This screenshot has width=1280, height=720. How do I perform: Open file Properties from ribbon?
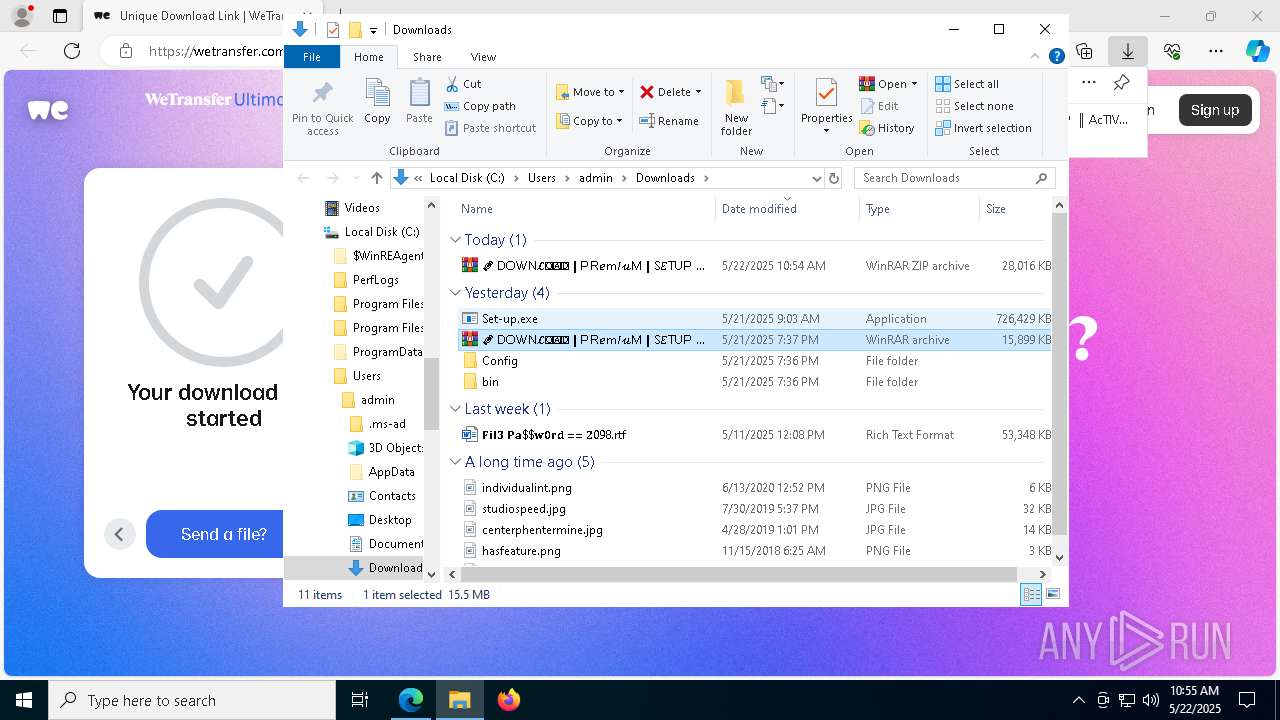coord(826,105)
